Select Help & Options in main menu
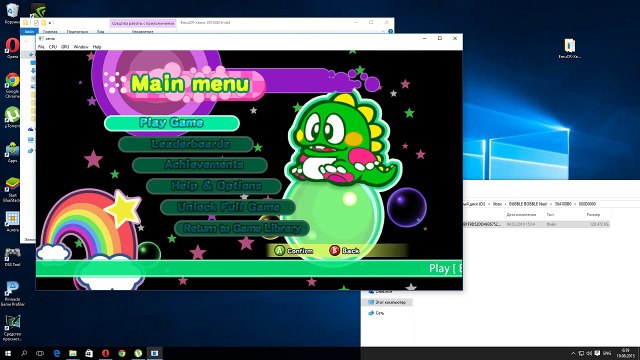The image size is (640, 360). [x=214, y=186]
